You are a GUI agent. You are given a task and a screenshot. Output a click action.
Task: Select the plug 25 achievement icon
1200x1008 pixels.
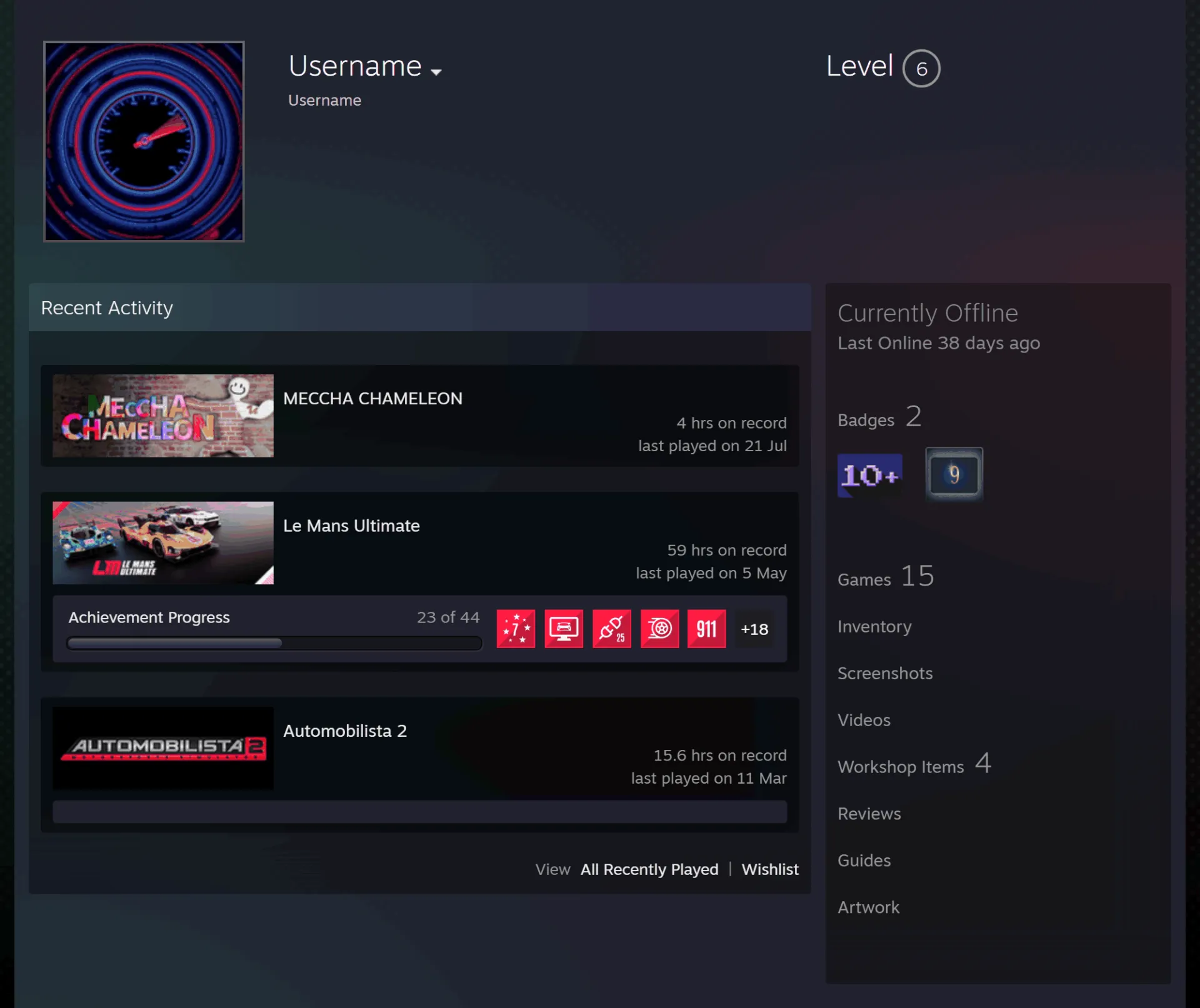pyautogui.click(x=612, y=629)
